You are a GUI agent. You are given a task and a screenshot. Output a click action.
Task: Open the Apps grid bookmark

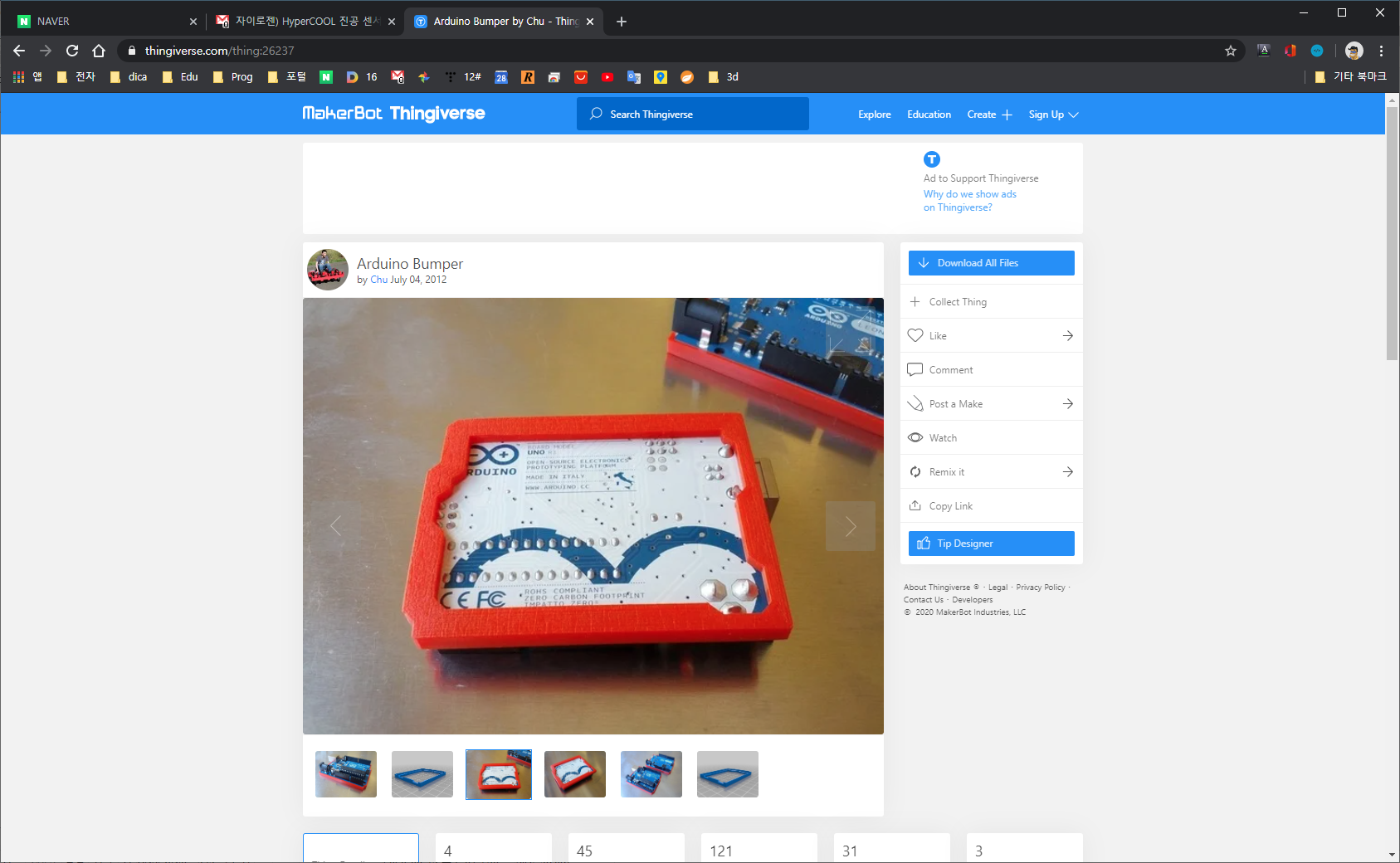[18, 77]
